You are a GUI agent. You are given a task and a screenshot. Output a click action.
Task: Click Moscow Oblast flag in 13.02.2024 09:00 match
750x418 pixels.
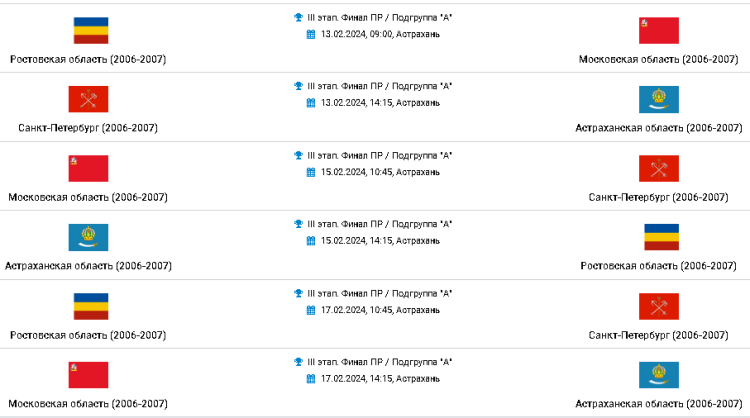pos(659,30)
